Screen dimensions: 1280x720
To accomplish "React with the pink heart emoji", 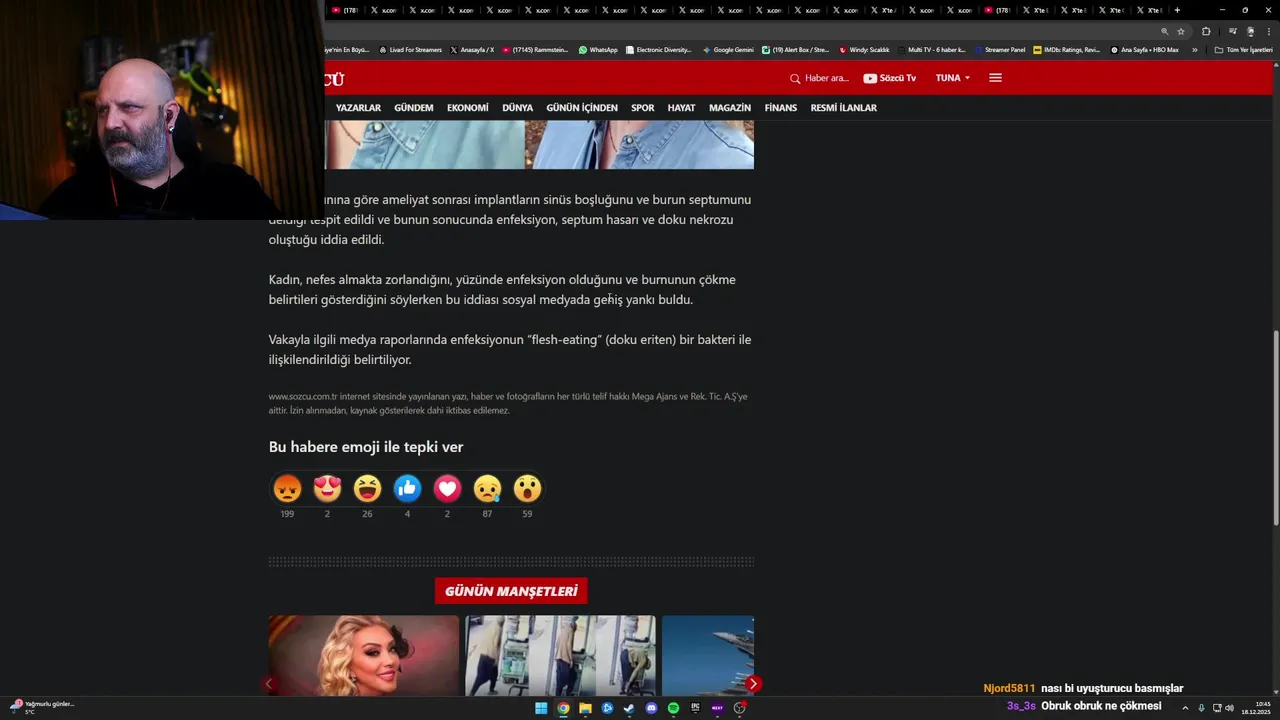I will (447, 488).
